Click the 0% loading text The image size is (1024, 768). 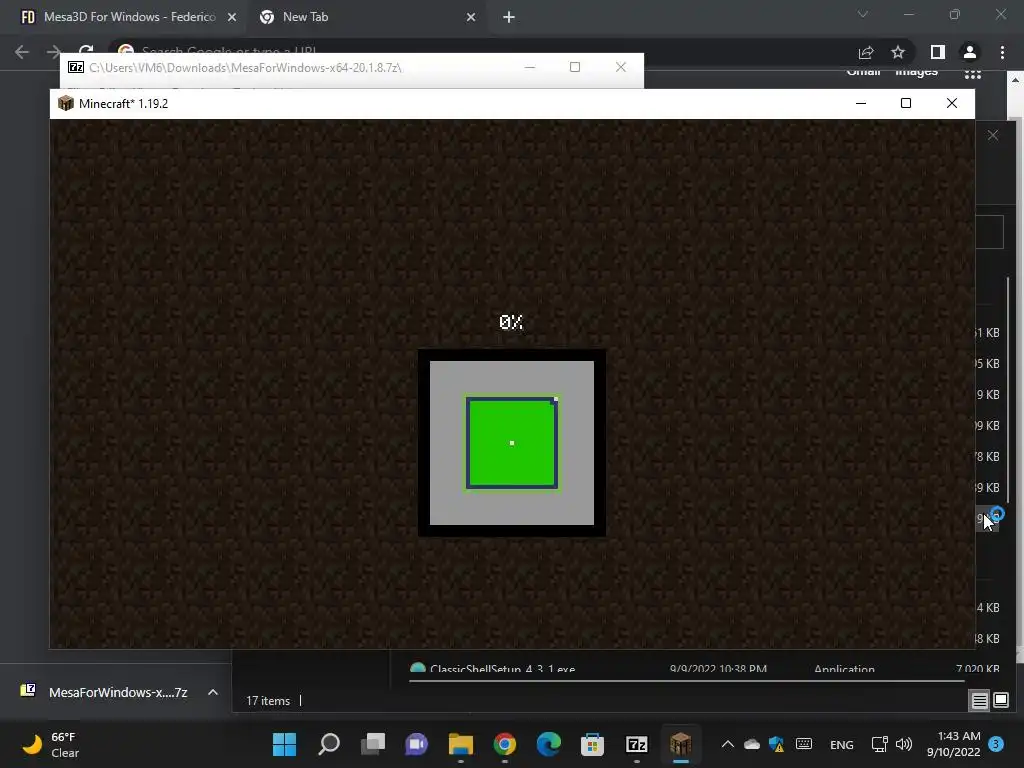coord(511,322)
